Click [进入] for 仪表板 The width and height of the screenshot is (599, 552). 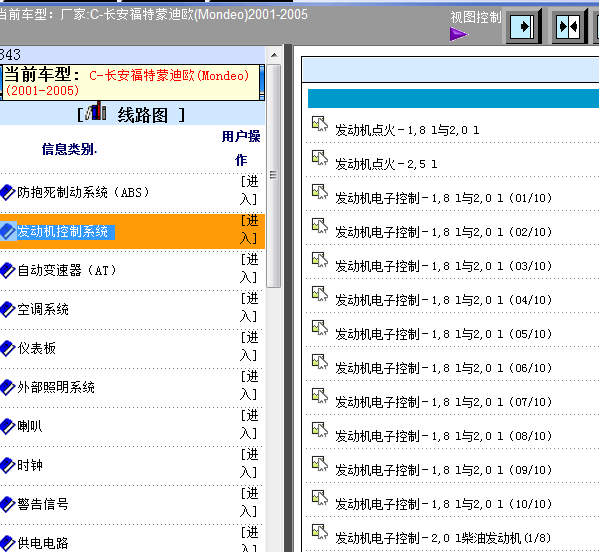[249, 346]
